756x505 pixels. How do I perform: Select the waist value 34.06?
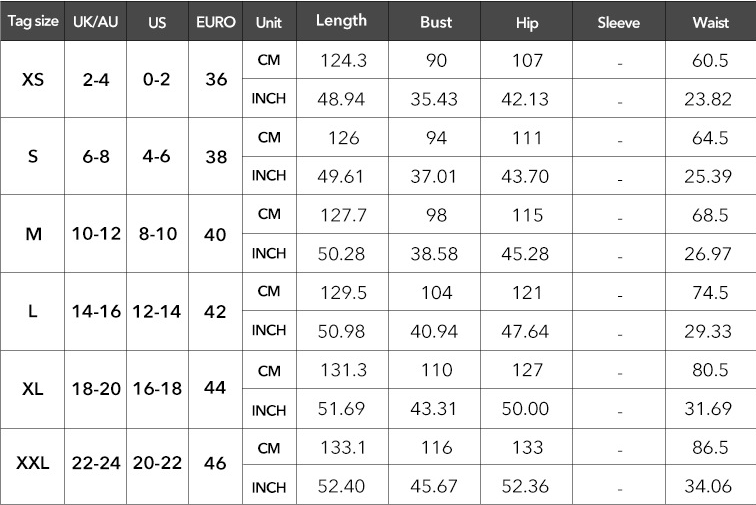pos(708,486)
